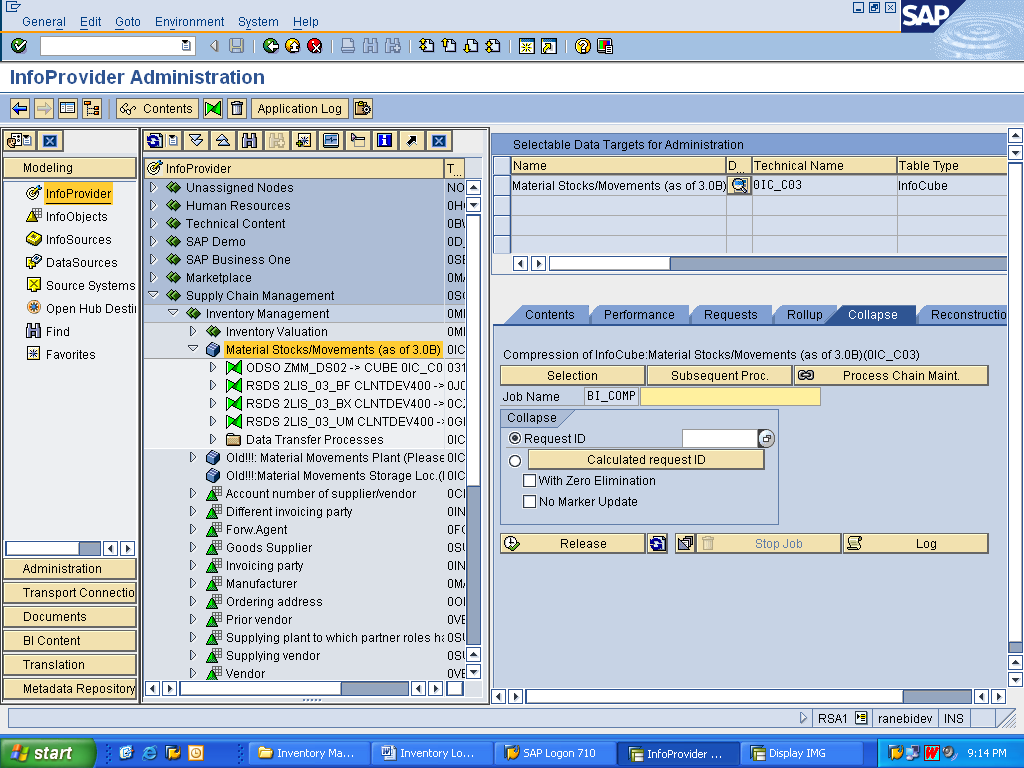Open the Goto menu

(128, 22)
